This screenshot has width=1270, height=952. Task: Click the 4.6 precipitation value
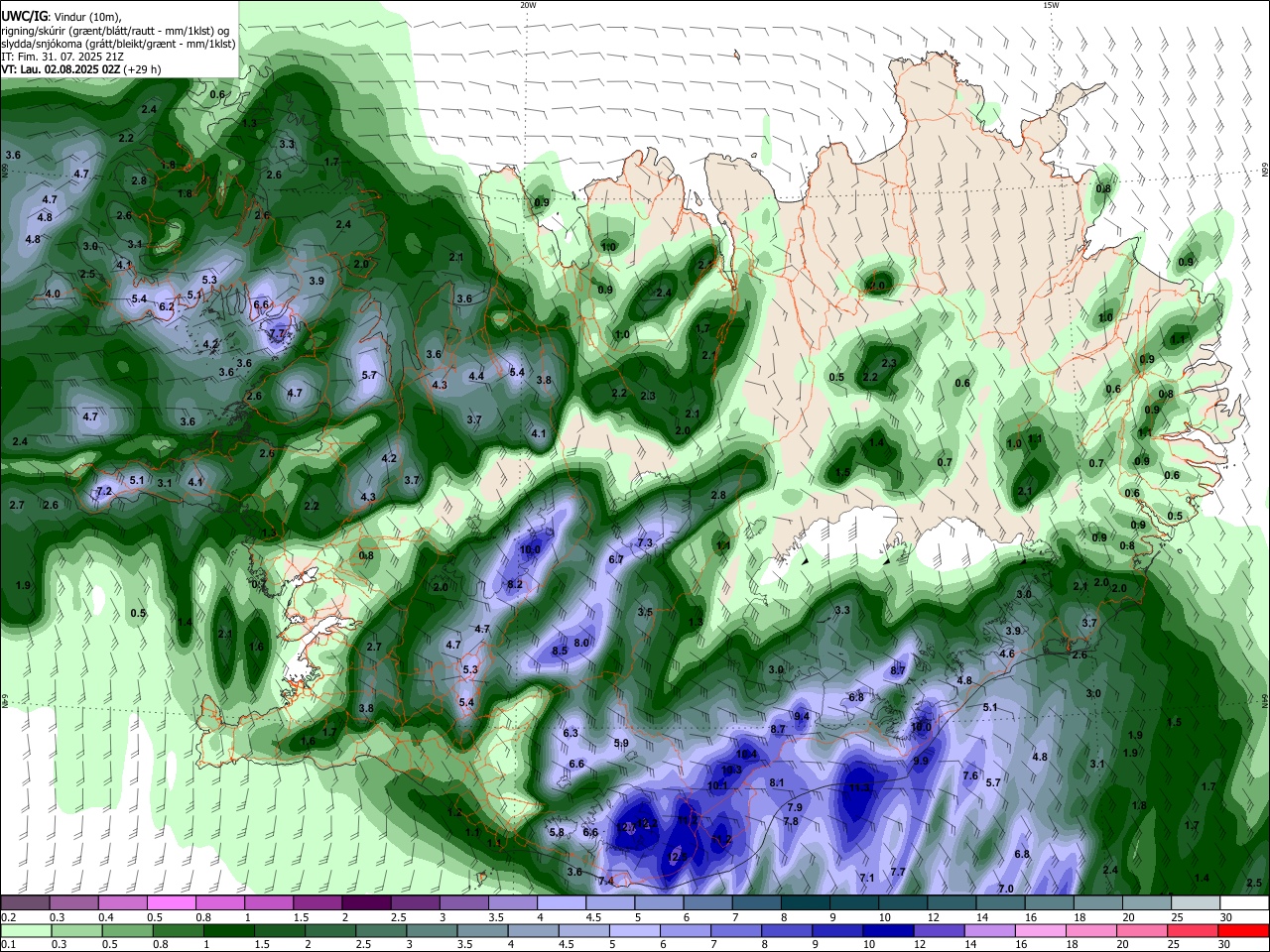coord(1007,654)
